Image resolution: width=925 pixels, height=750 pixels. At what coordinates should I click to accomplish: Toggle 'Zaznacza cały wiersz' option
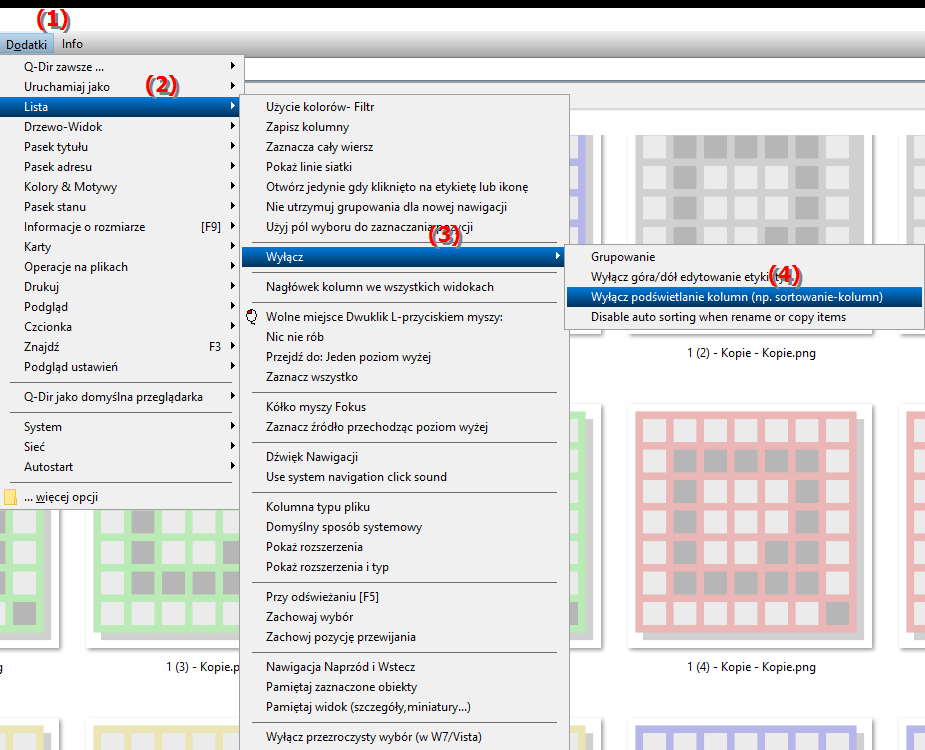(404, 147)
